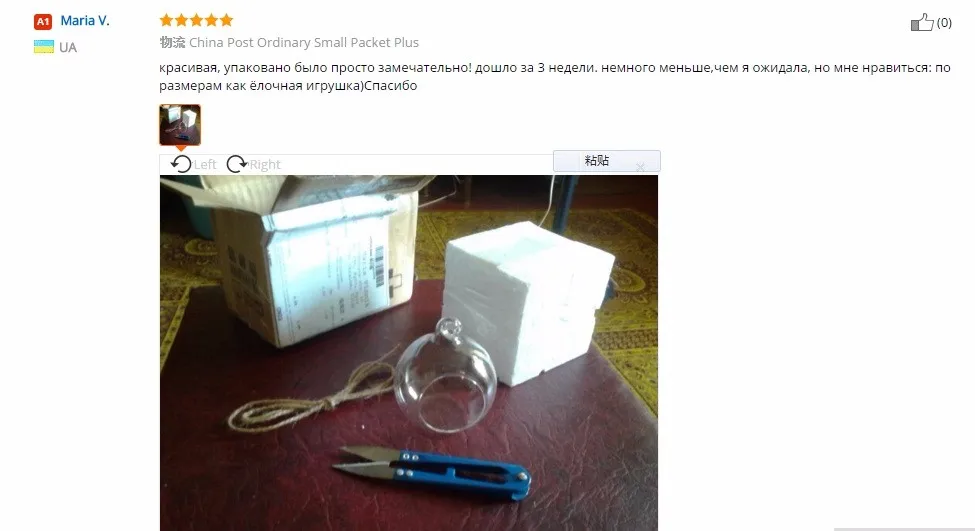
Task: Click the first gold rating star
Action: (166, 21)
